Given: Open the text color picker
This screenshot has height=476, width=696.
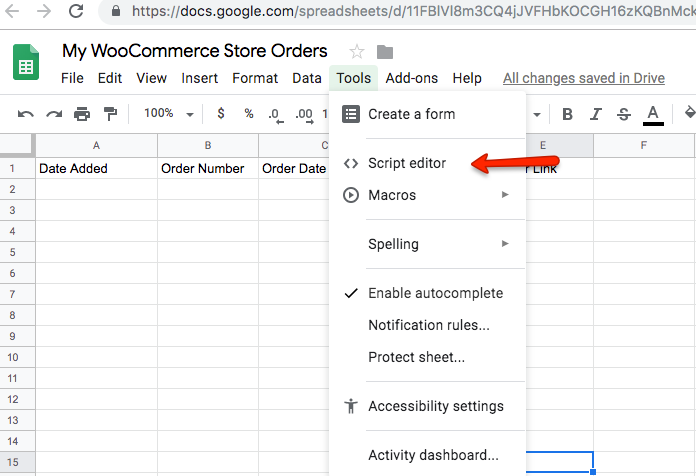Looking at the screenshot, I should point(653,115).
